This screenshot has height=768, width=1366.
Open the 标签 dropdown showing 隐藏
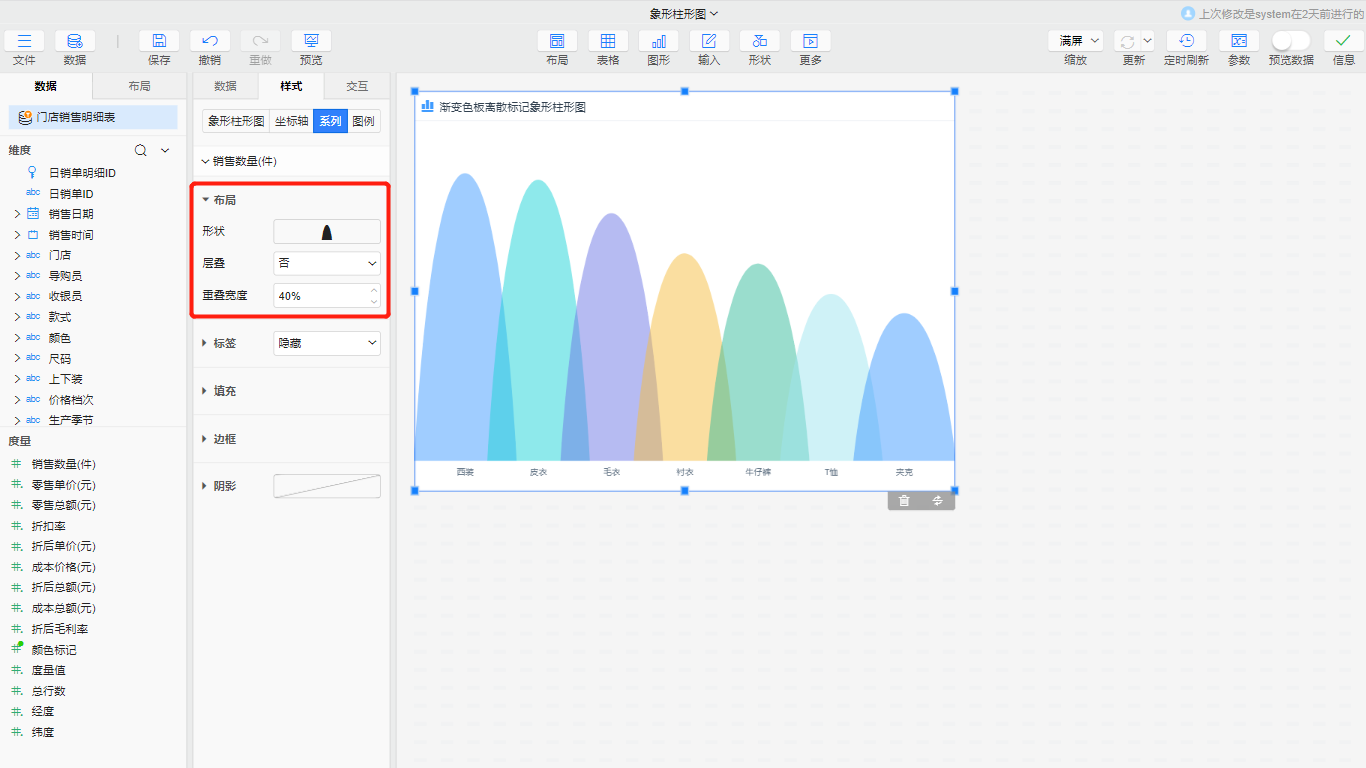[327, 343]
